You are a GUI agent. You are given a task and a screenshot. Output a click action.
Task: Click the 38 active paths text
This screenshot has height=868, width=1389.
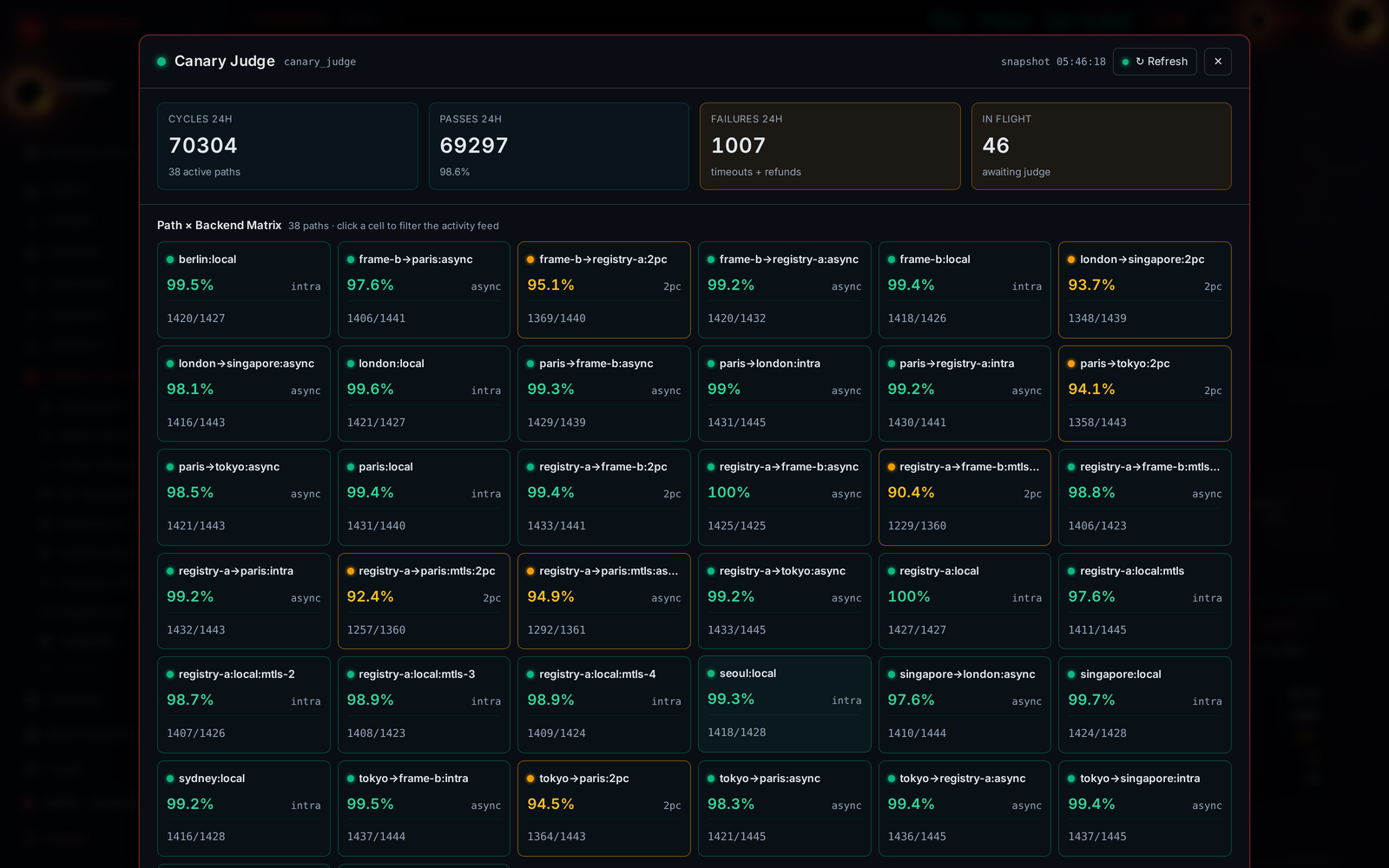(204, 172)
